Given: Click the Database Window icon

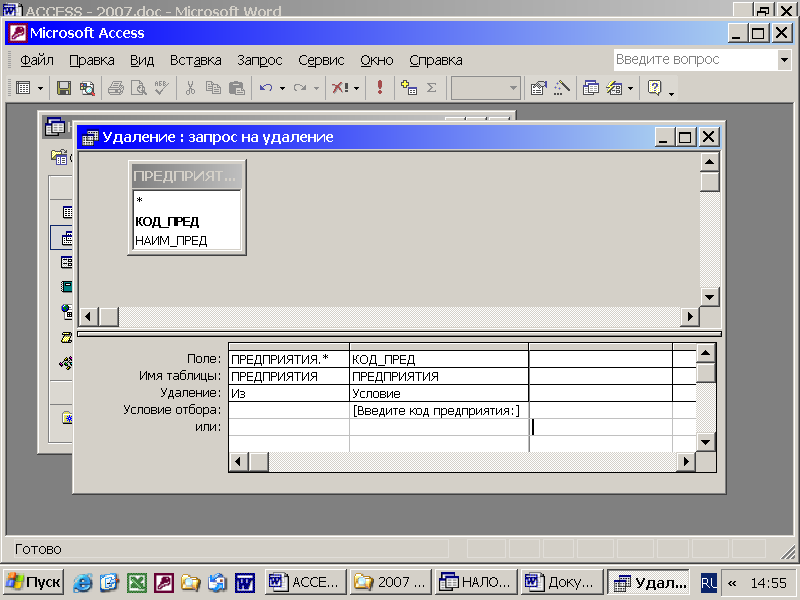Looking at the screenshot, I should tap(591, 88).
